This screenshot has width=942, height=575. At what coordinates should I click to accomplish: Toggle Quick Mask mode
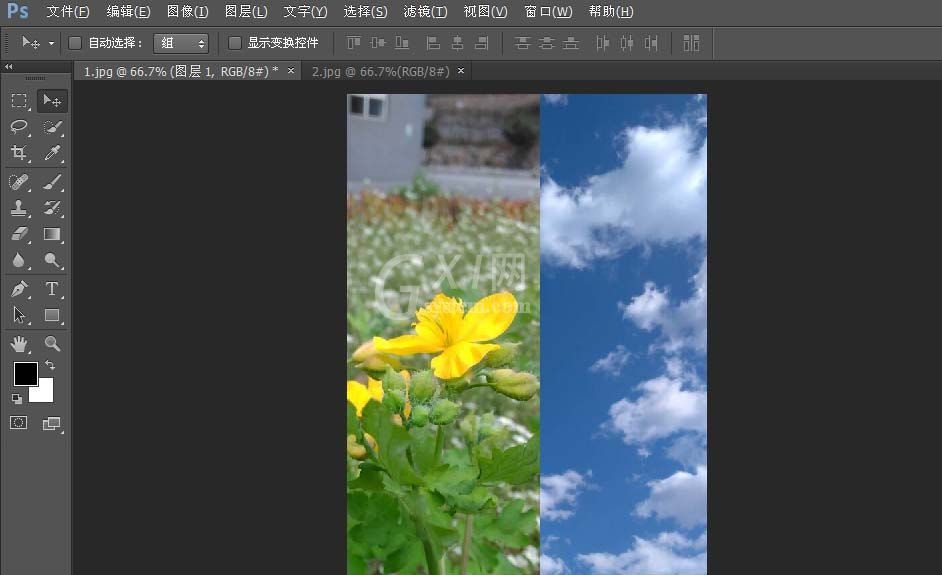tap(19, 423)
